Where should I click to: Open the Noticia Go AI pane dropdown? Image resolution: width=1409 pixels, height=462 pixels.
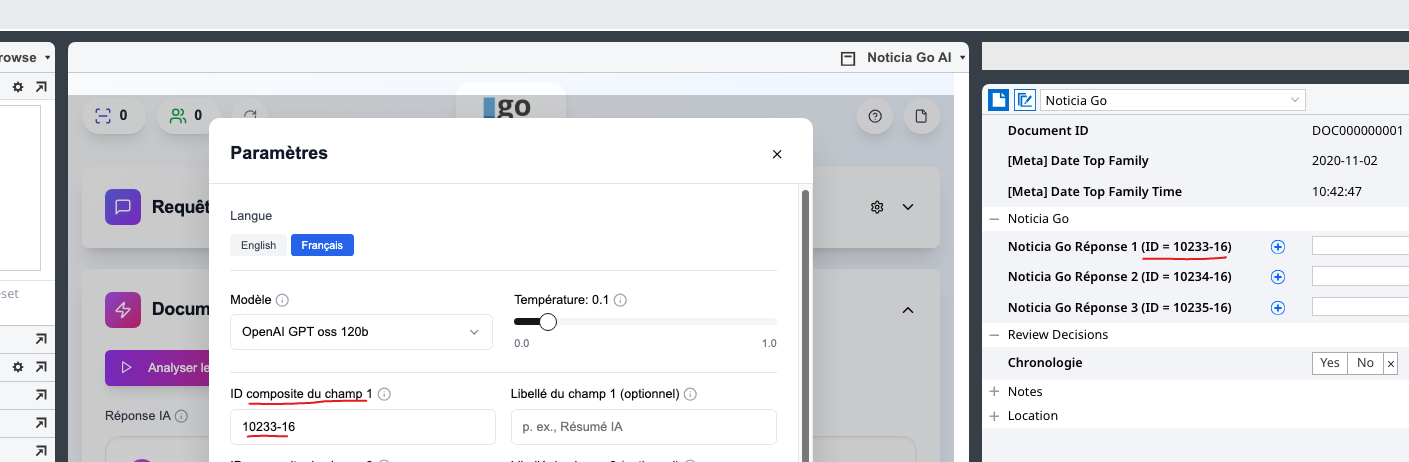click(x=963, y=58)
